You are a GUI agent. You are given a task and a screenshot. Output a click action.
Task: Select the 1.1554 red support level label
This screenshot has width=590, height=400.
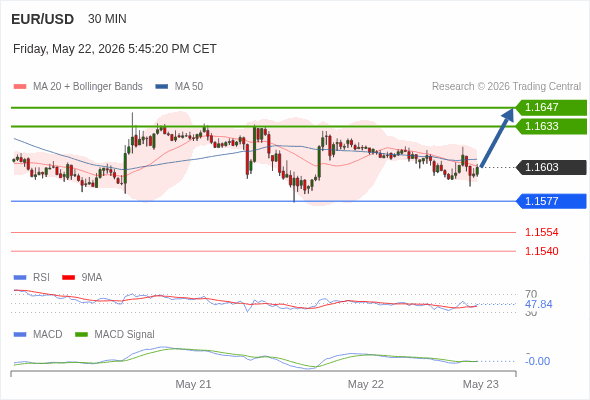tap(541, 233)
